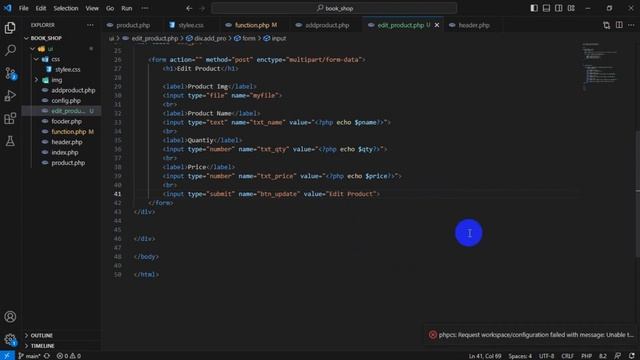Click the book_shop command center search box
Viewport: 640px width, 360px height.
coord(334,8)
